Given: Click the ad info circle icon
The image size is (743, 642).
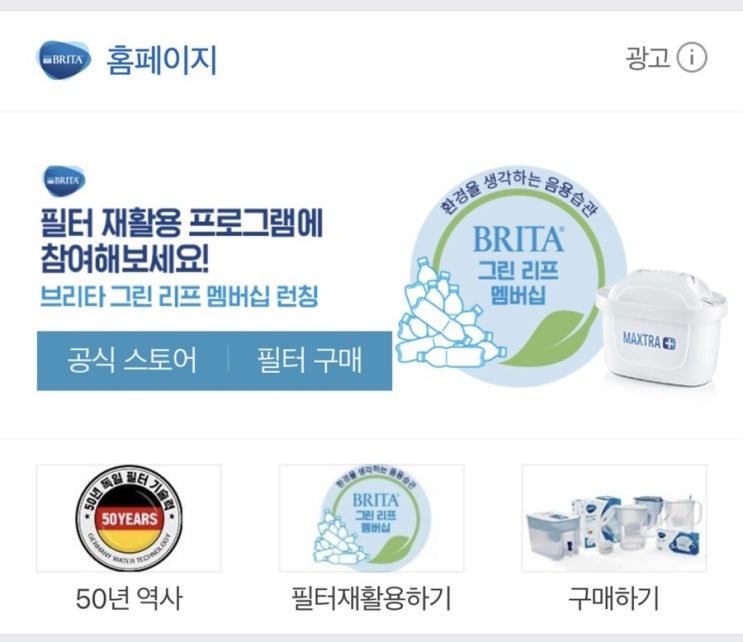Looking at the screenshot, I should [691, 57].
